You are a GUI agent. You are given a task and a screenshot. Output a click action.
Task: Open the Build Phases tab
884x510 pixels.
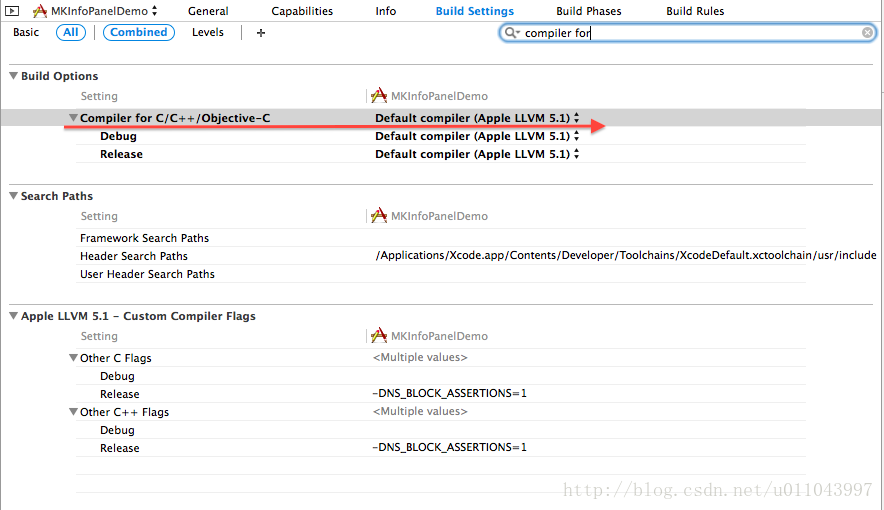(x=589, y=11)
